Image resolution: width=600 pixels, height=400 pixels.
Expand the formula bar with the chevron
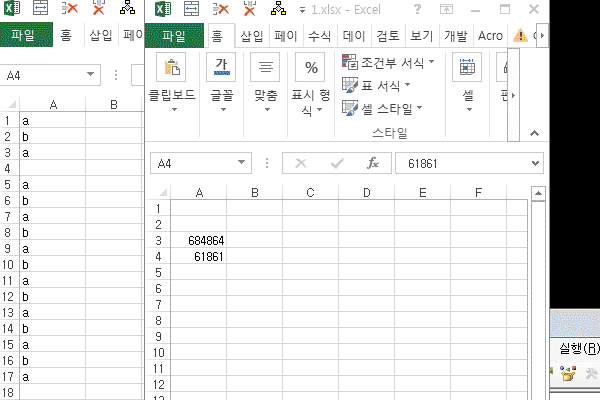[x=535, y=163]
